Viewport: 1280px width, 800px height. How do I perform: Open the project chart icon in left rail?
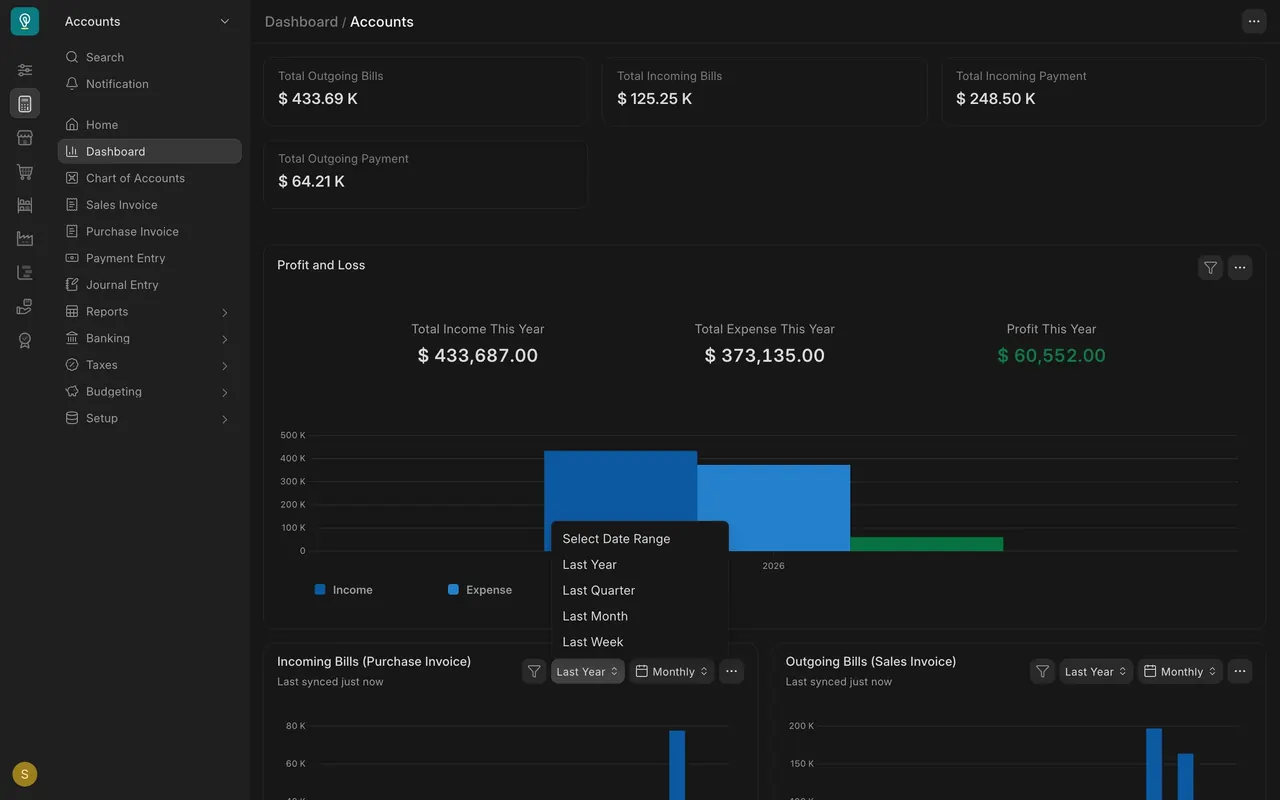[x=25, y=273]
